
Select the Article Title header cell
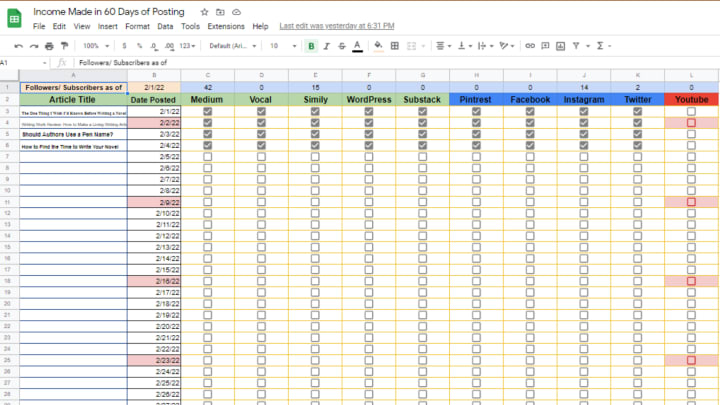(73, 100)
